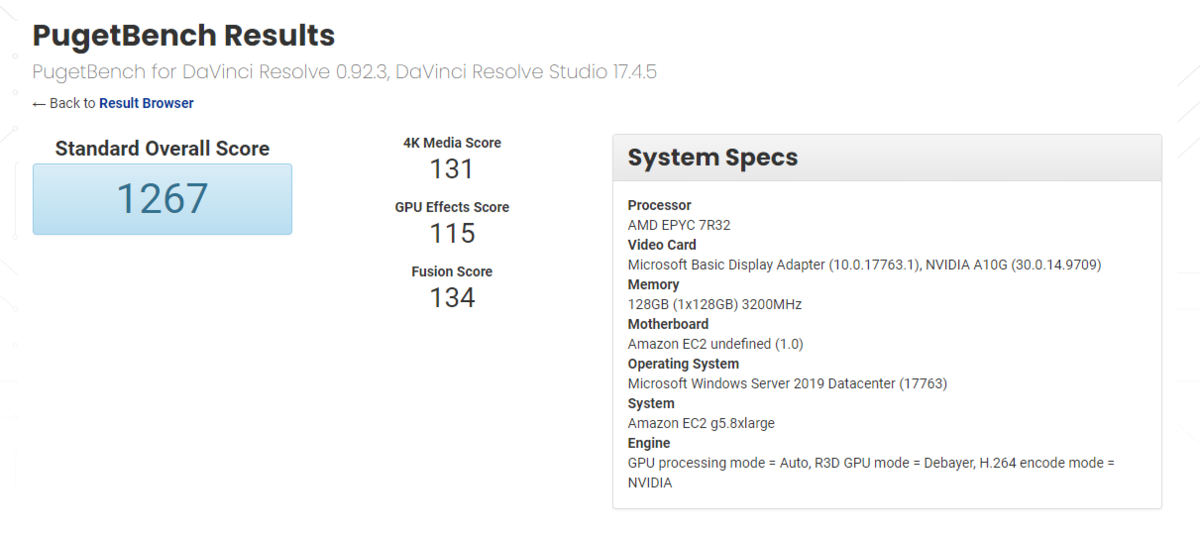Select the 4K Media Score label
The height and width of the screenshot is (536, 1200).
tap(452, 143)
